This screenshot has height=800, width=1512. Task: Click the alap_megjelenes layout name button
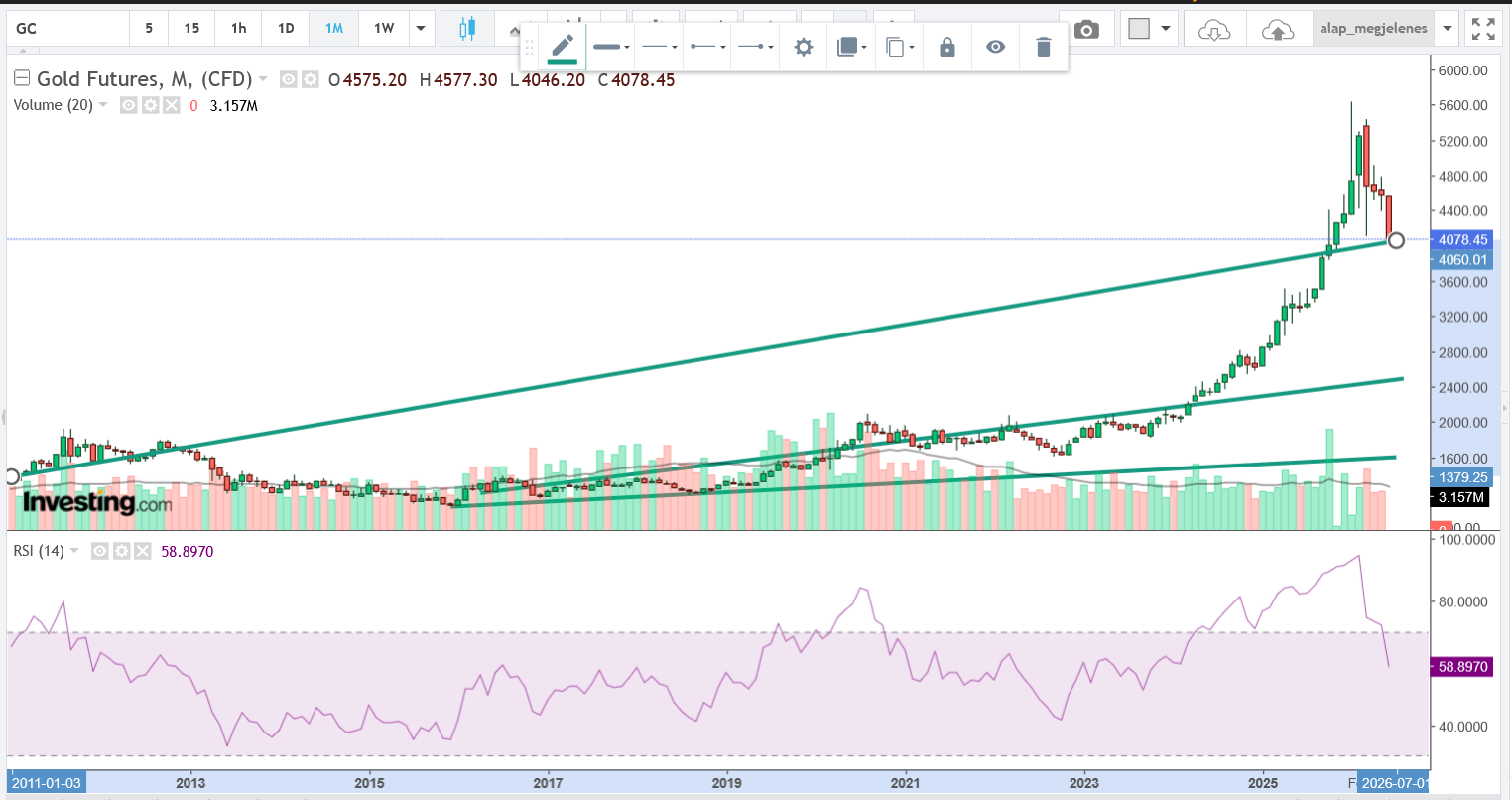pyautogui.click(x=1374, y=29)
